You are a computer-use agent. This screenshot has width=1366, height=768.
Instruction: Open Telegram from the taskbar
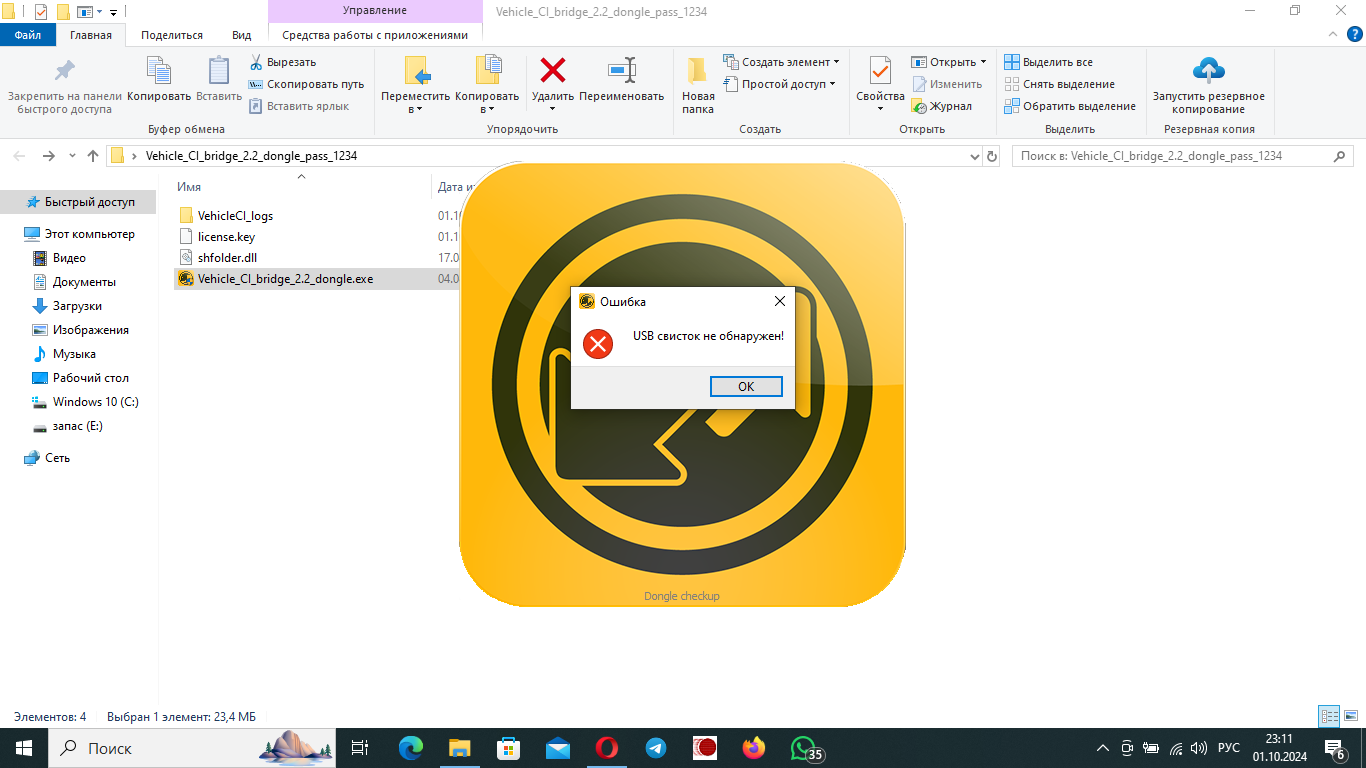pos(656,748)
